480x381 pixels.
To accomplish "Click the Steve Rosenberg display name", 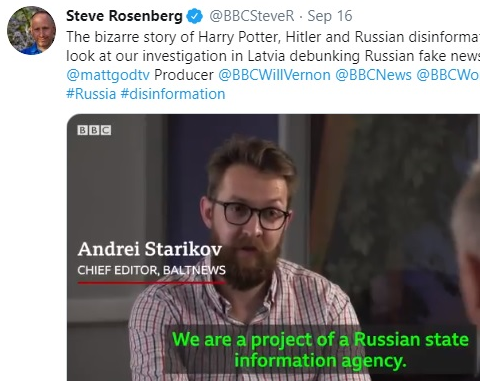I will pyautogui.click(x=124, y=16).
